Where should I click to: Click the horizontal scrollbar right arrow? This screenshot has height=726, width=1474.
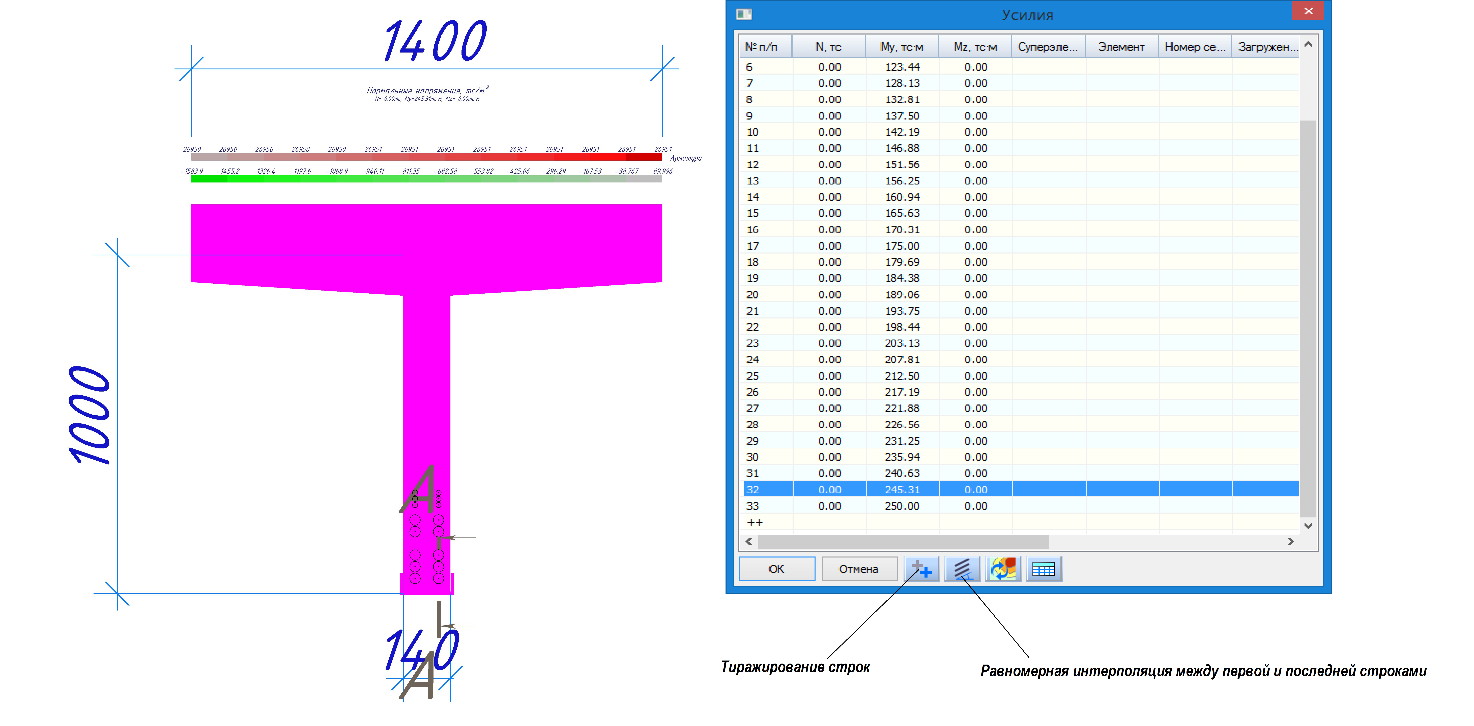(x=1290, y=541)
